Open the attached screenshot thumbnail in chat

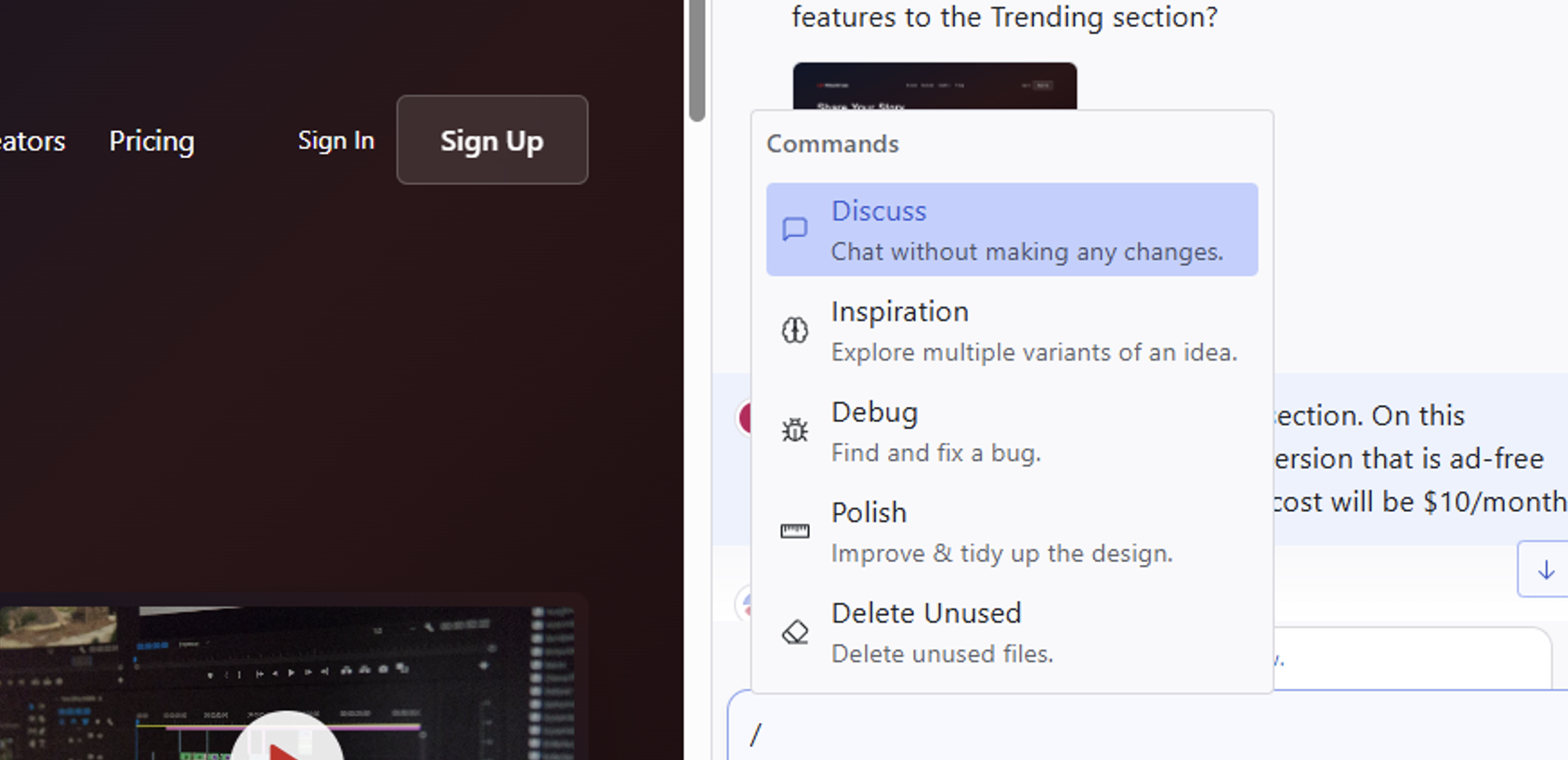point(934,85)
